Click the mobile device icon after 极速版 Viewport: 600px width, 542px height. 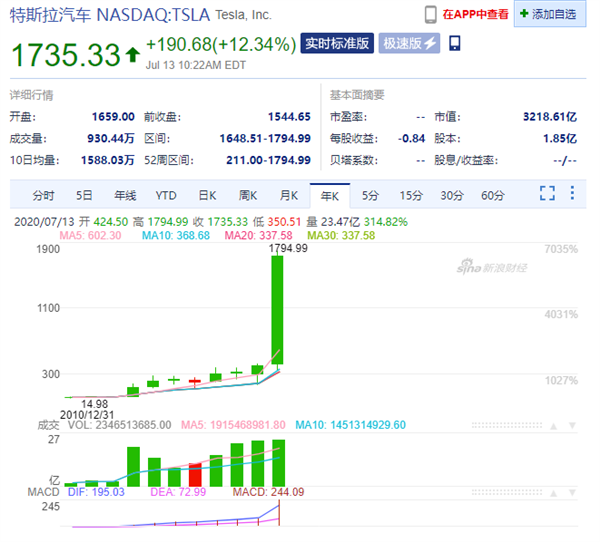455,43
